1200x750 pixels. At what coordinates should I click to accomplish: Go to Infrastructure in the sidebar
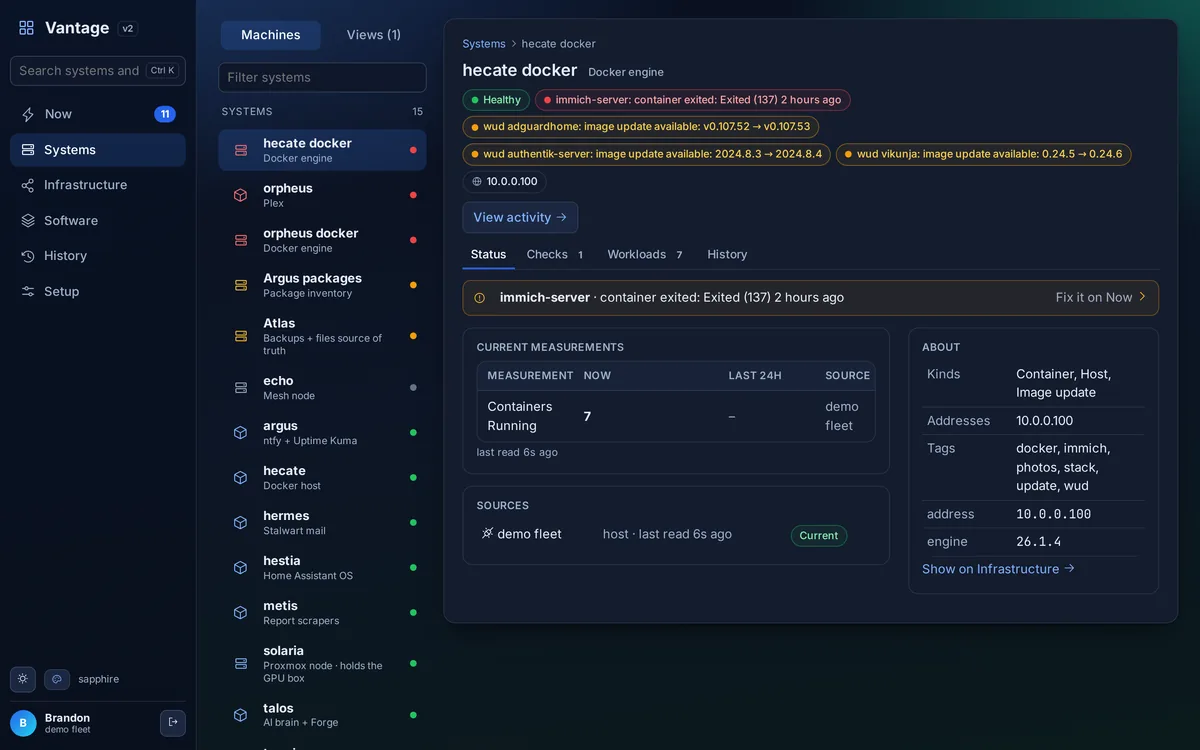(x=98, y=185)
